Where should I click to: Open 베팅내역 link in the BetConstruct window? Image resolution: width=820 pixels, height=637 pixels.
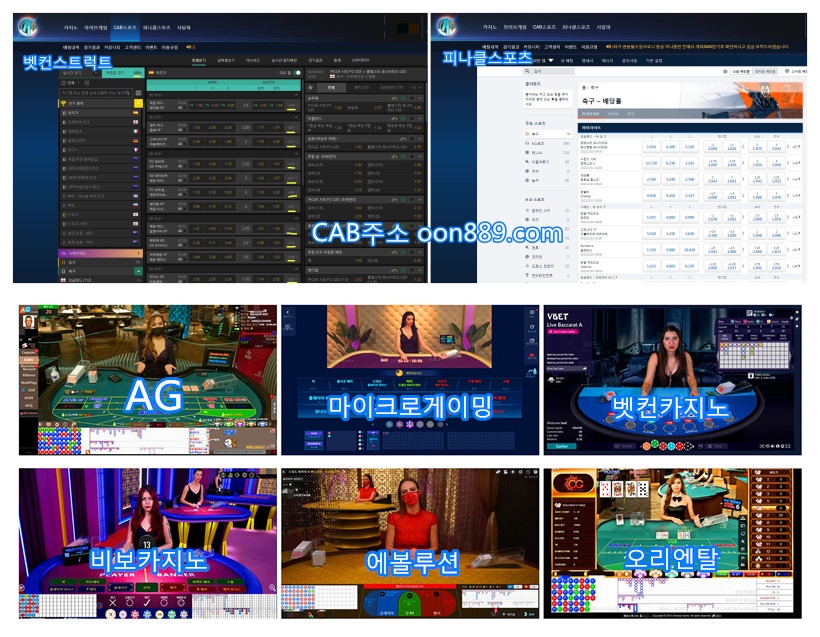(x=71, y=47)
